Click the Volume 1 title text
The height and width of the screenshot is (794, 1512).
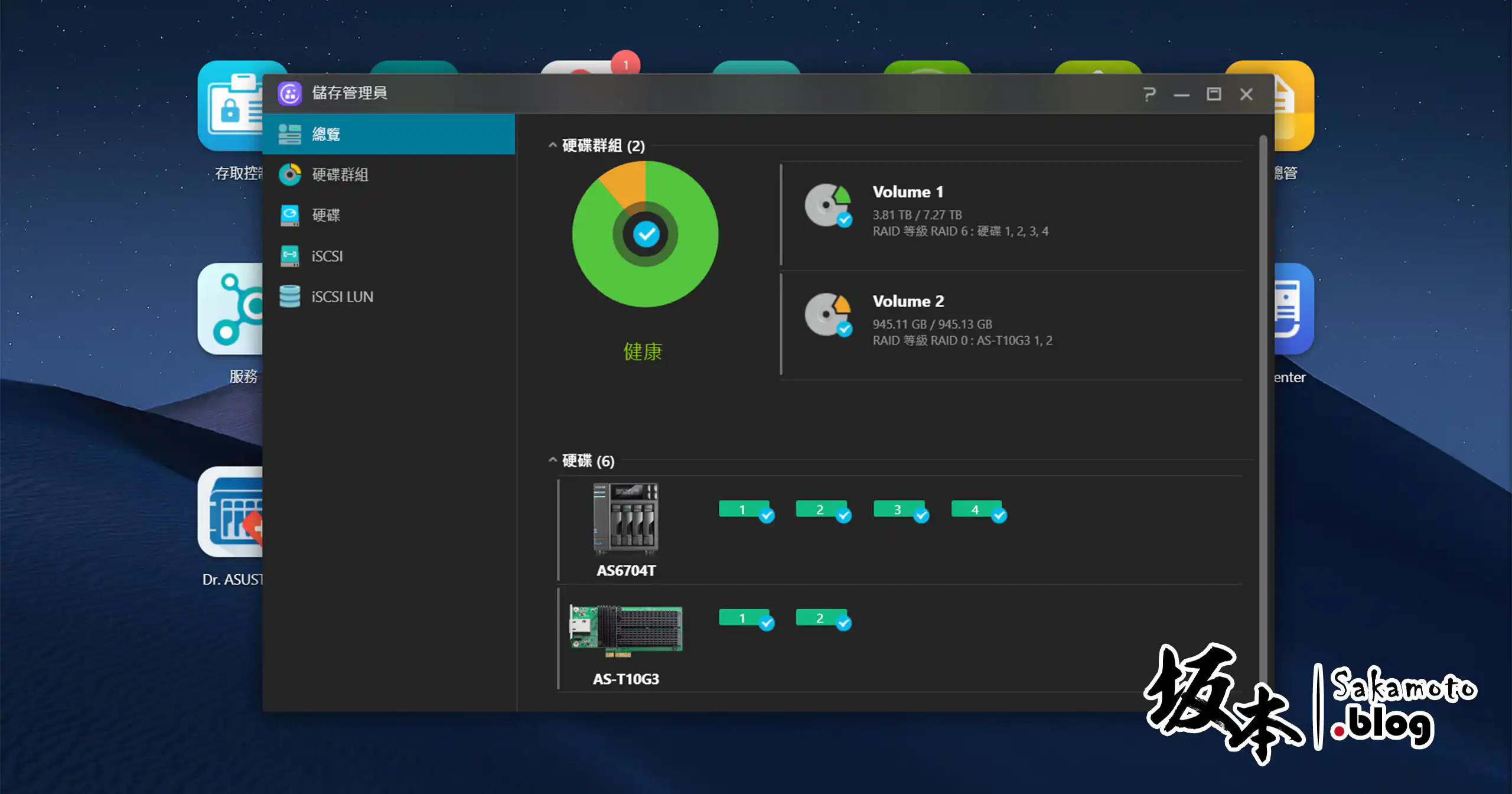pyautogui.click(x=908, y=192)
